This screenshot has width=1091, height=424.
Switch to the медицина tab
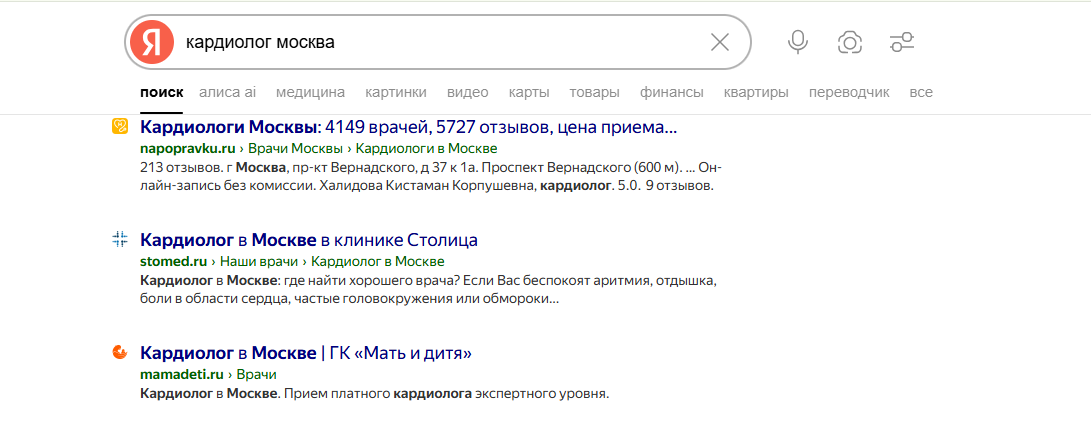click(x=310, y=92)
